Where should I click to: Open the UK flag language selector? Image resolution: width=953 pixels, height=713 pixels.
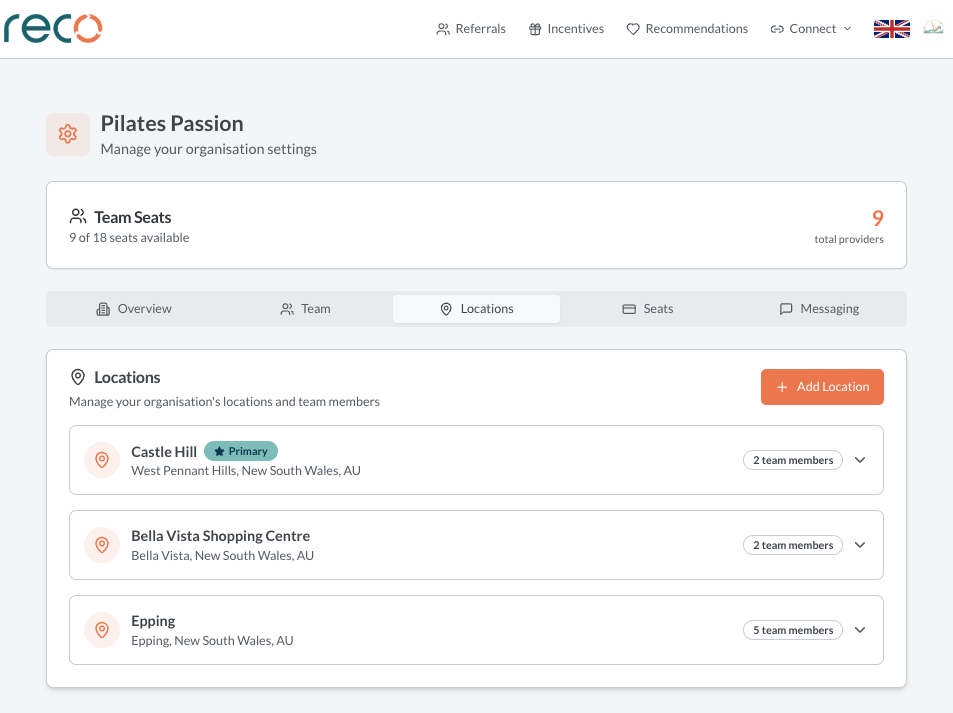(x=891, y=29)
